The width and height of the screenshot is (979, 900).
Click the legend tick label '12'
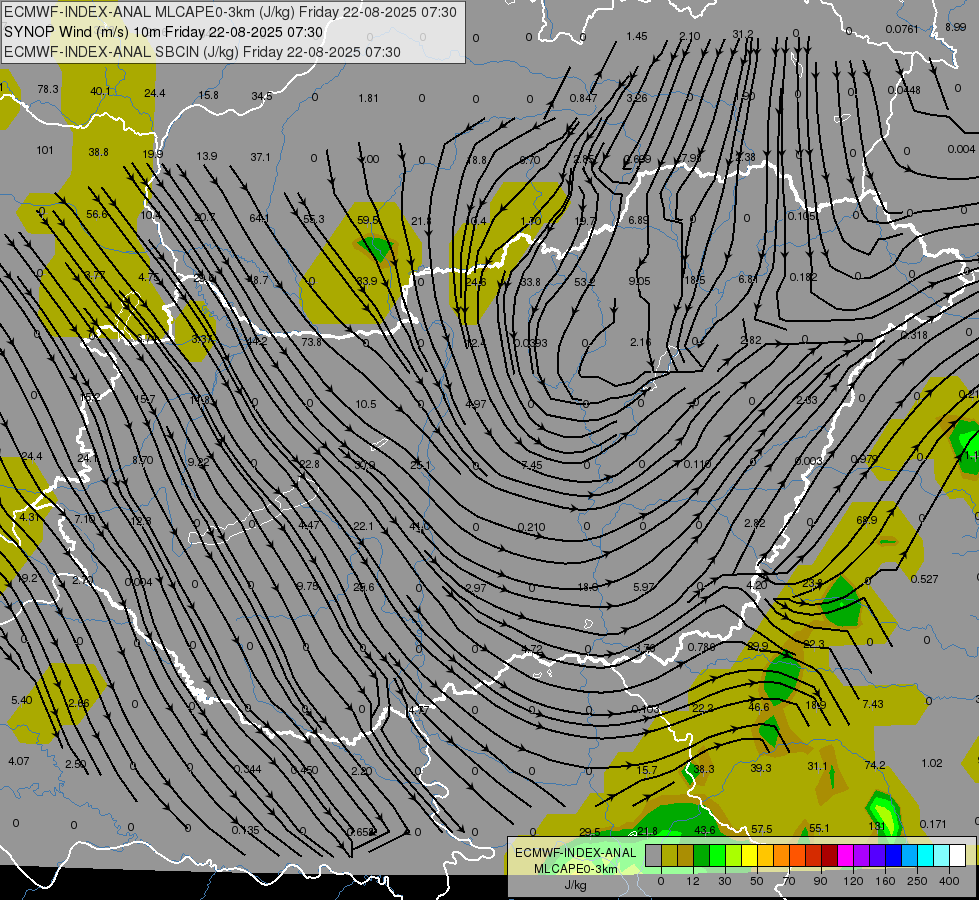click(x=693, y=881)
